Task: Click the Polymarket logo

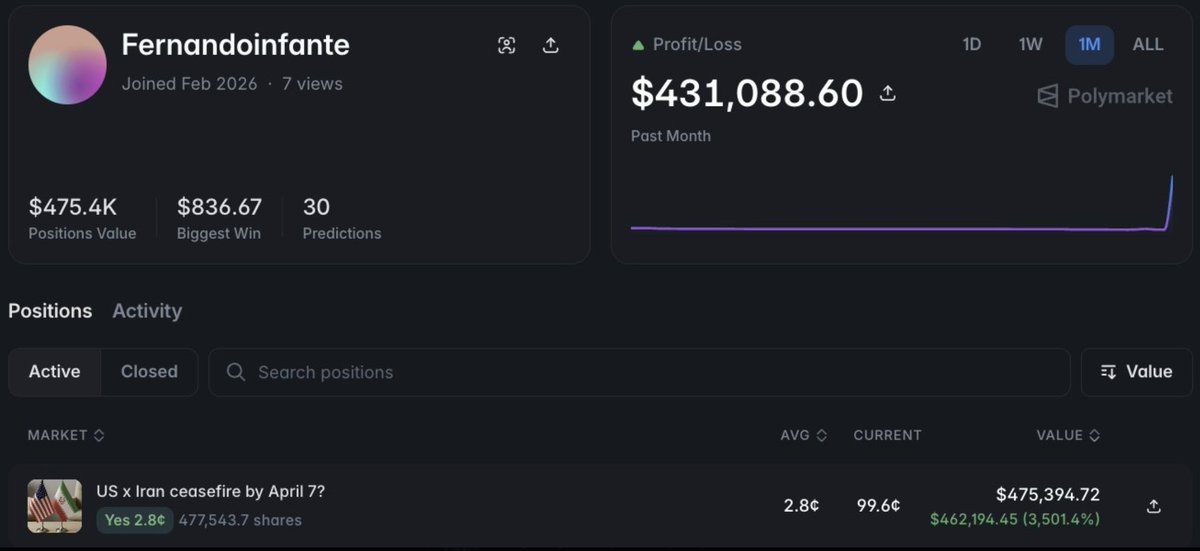Action: coord(1104,96)
